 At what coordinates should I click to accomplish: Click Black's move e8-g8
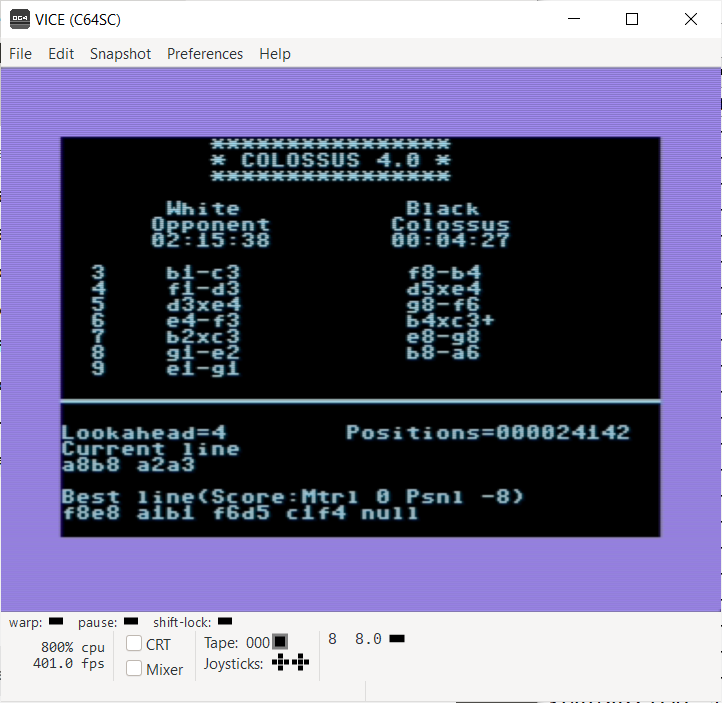click(443, 337)
